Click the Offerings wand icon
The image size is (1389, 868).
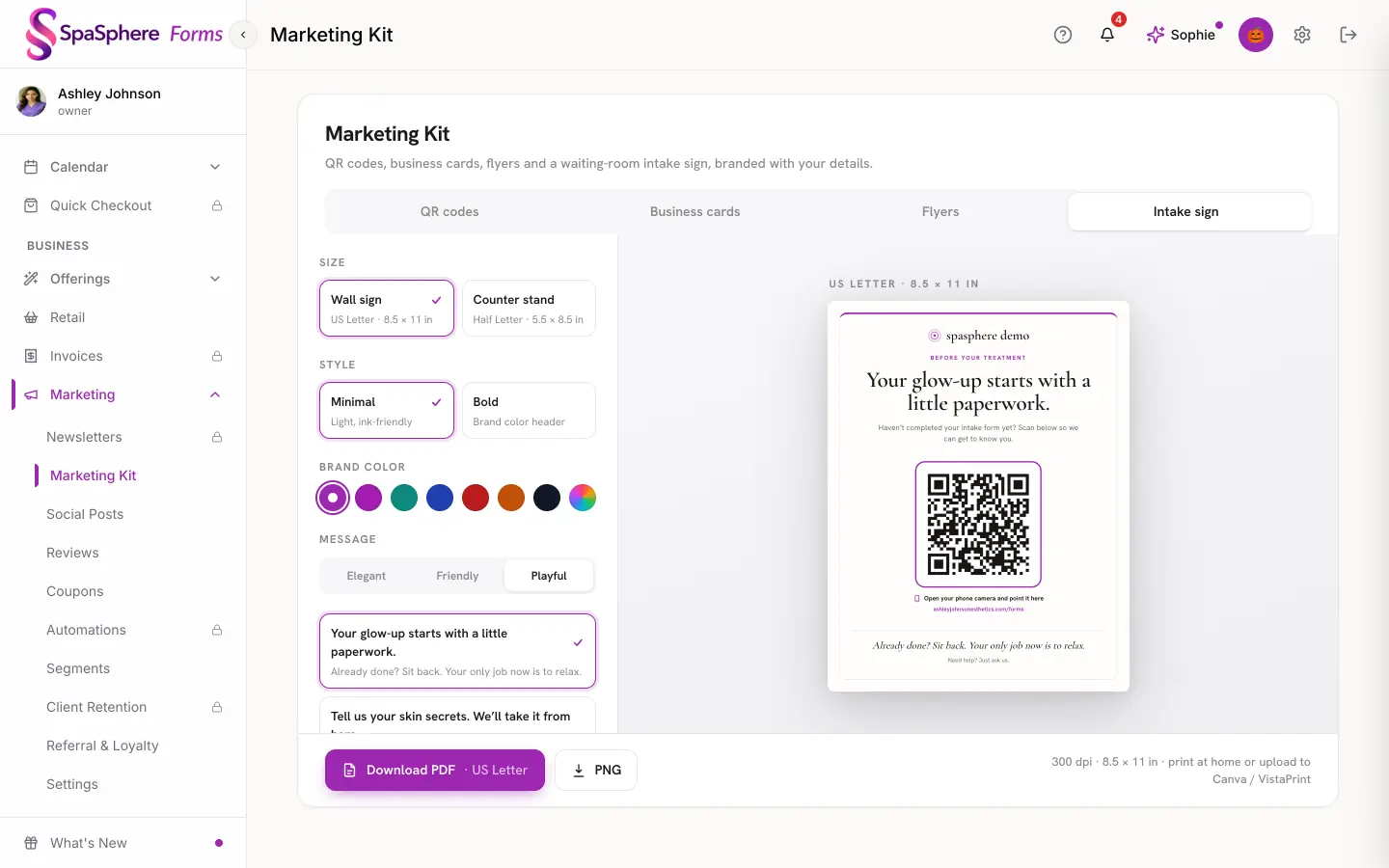tap(31, 279)
